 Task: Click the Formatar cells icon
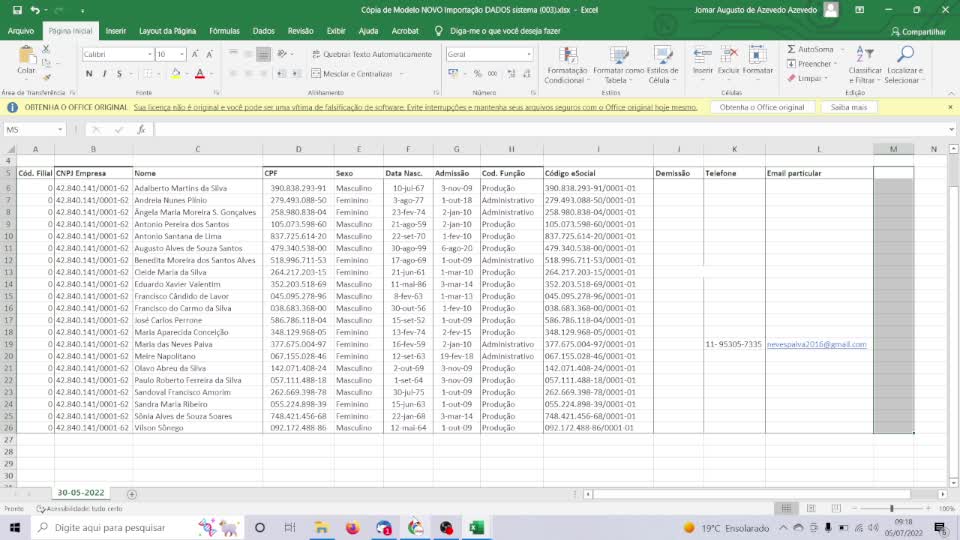tap(757, 55)
